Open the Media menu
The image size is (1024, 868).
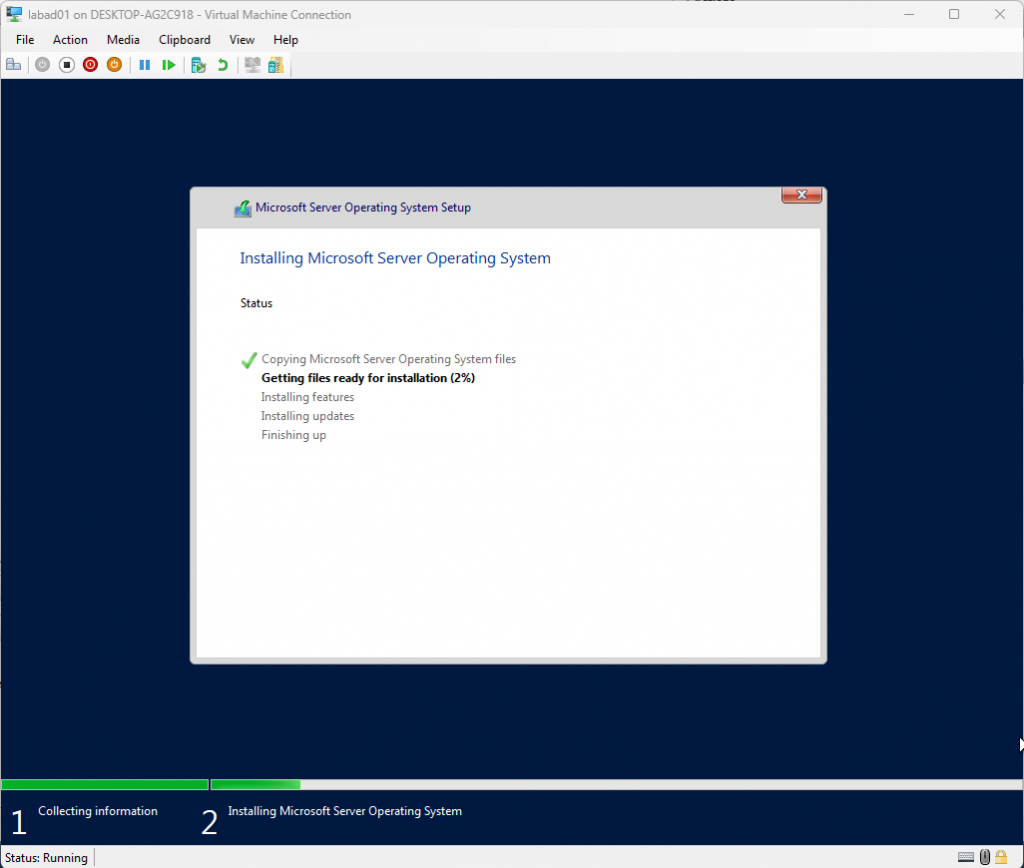click(123, 40)
